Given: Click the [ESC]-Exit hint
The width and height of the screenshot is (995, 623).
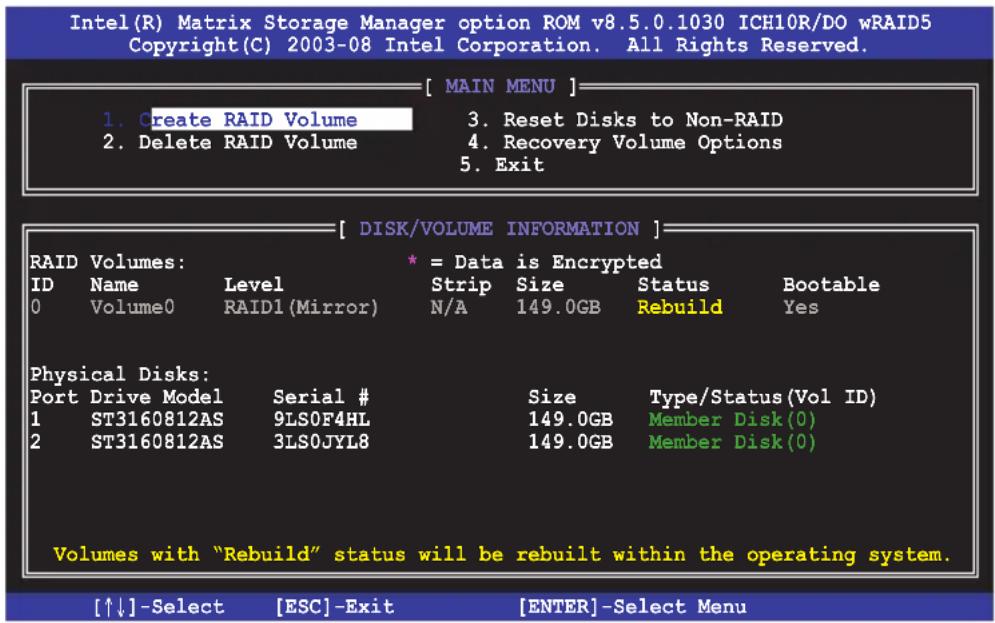Looking at the screenshot, I should tap(335, 607).
